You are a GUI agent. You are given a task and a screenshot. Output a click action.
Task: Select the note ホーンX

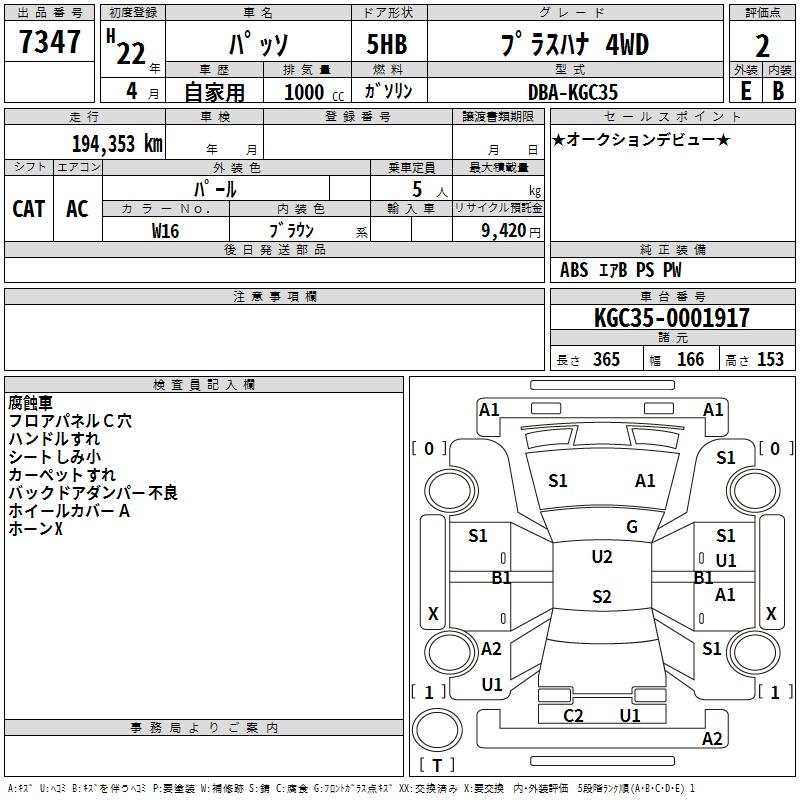[x=35, y=528]
